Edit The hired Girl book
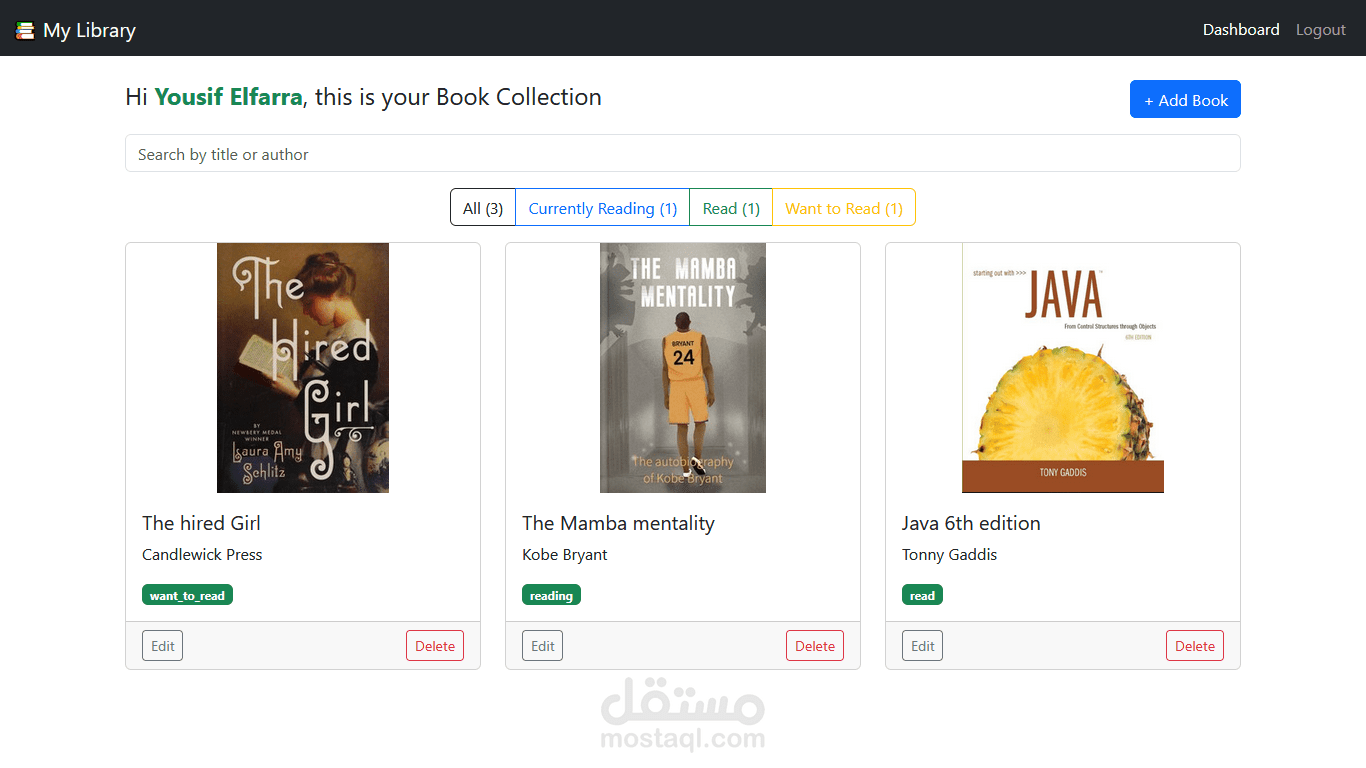 163,646
